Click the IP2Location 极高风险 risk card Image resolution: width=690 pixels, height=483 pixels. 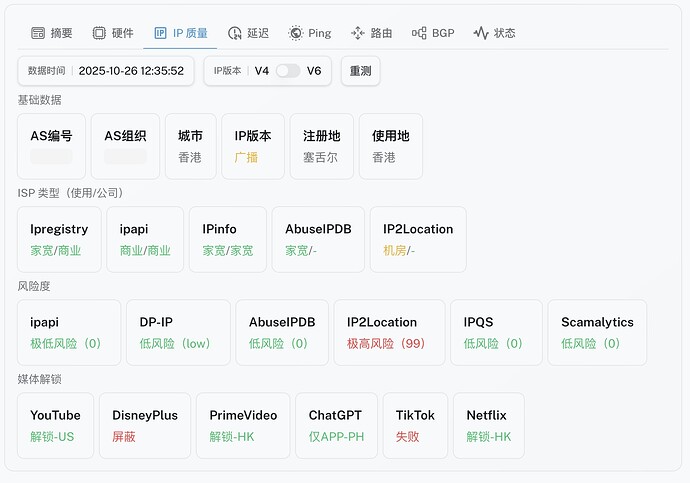point(387,332)
